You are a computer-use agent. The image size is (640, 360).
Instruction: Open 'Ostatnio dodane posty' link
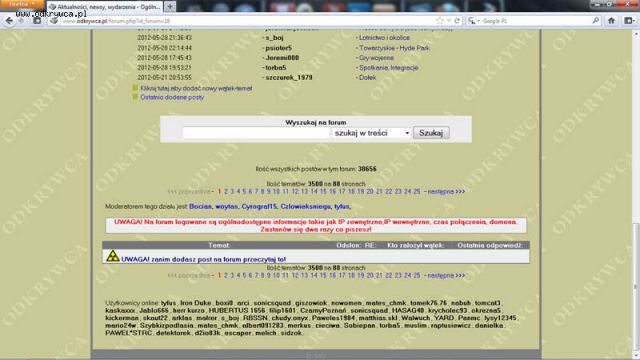(172, 97)
